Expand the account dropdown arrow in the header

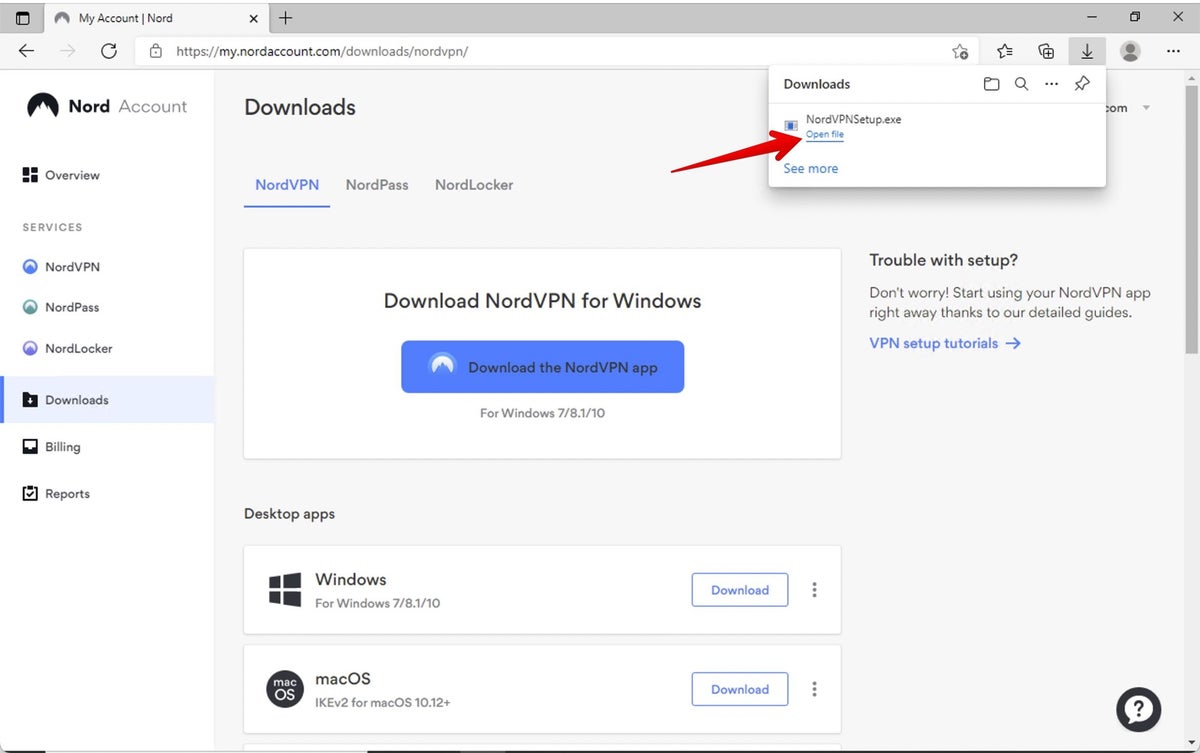tap(1146, 108)
